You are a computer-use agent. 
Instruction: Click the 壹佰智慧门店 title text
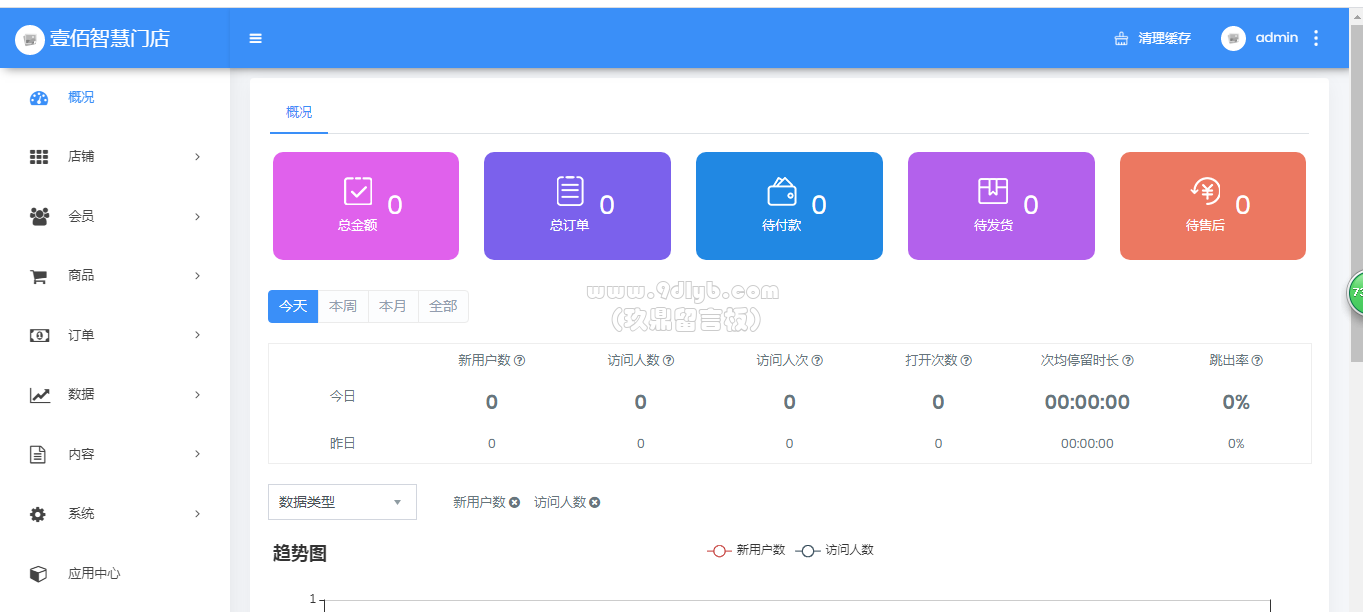(x=110, y=39)
